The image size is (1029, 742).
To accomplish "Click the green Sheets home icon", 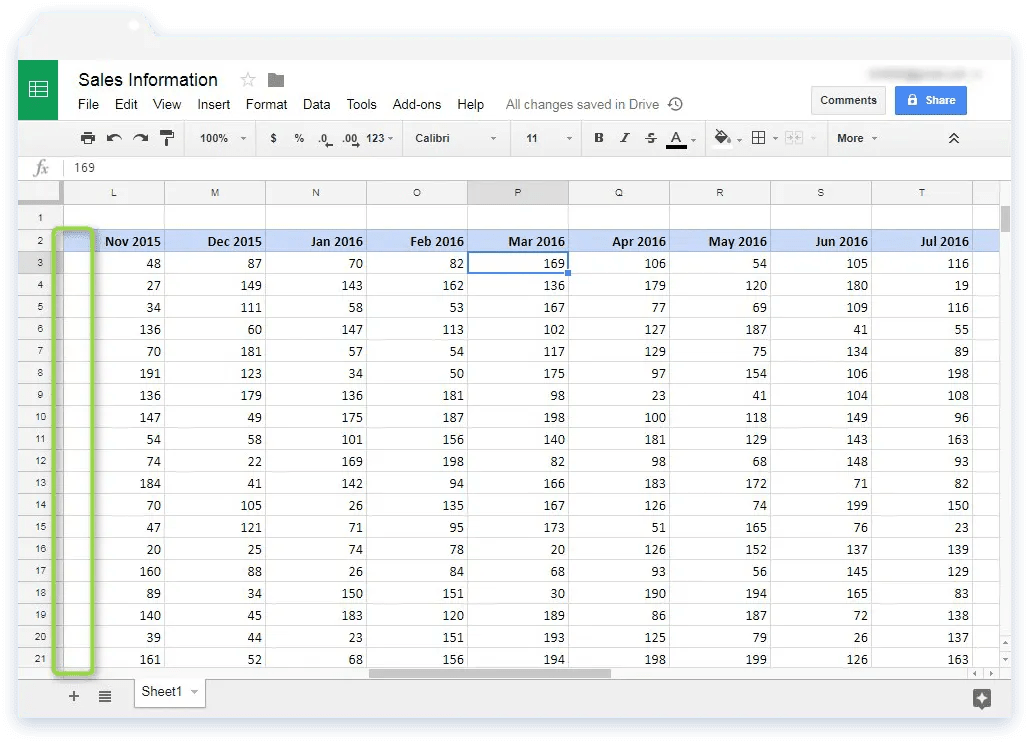I will coord(38,90).
